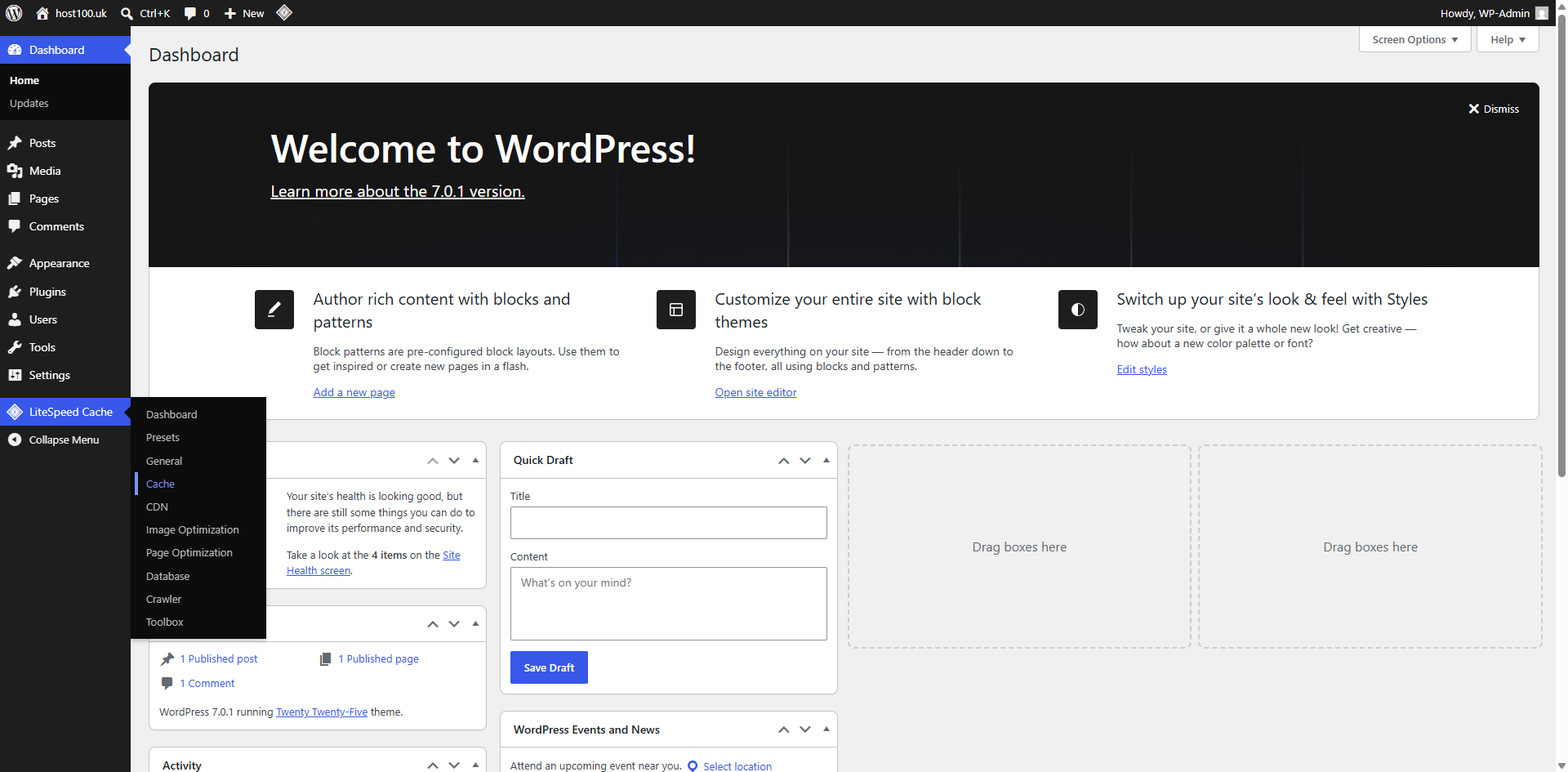1568x772 pixels.
Task: Move Quick Draft box down
Action: click(805, 461)
